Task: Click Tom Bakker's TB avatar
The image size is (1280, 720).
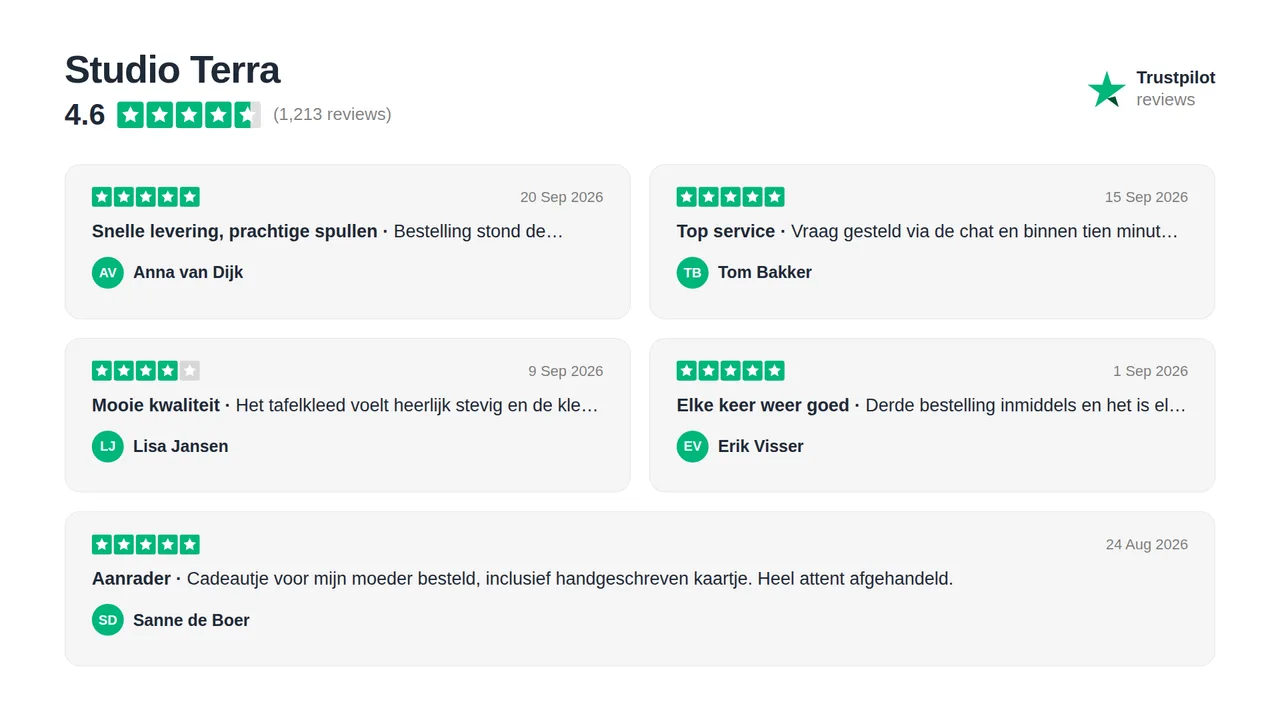Action: [692, 272]
